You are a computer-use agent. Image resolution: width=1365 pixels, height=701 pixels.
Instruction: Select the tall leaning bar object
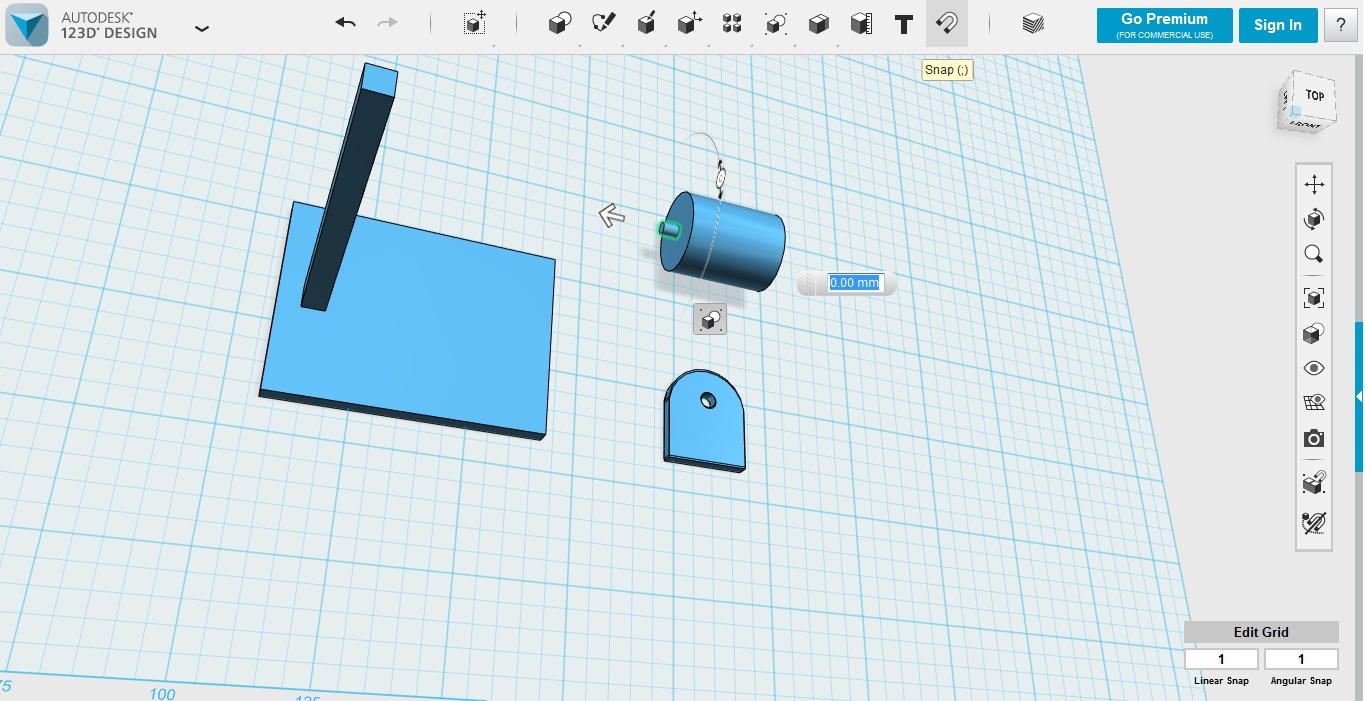(348, 190)
